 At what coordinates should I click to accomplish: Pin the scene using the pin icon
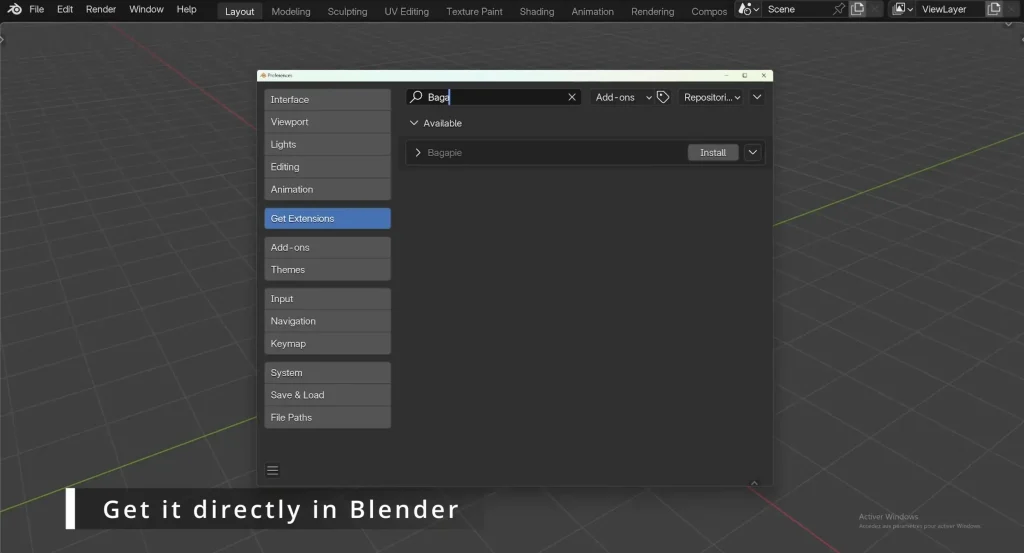point(839,10)
